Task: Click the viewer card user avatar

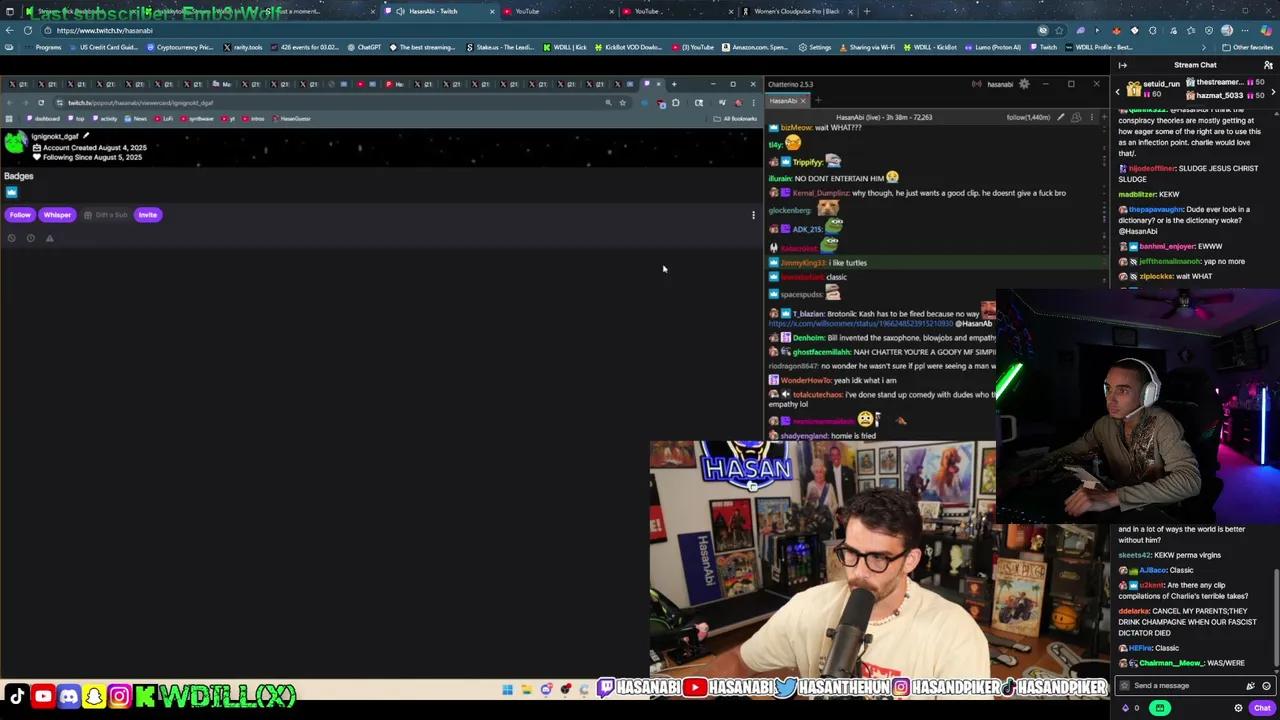Action: (15, 143)
